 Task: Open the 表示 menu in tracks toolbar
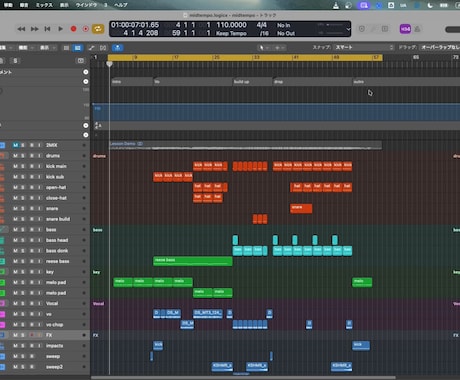pos(47,48)
